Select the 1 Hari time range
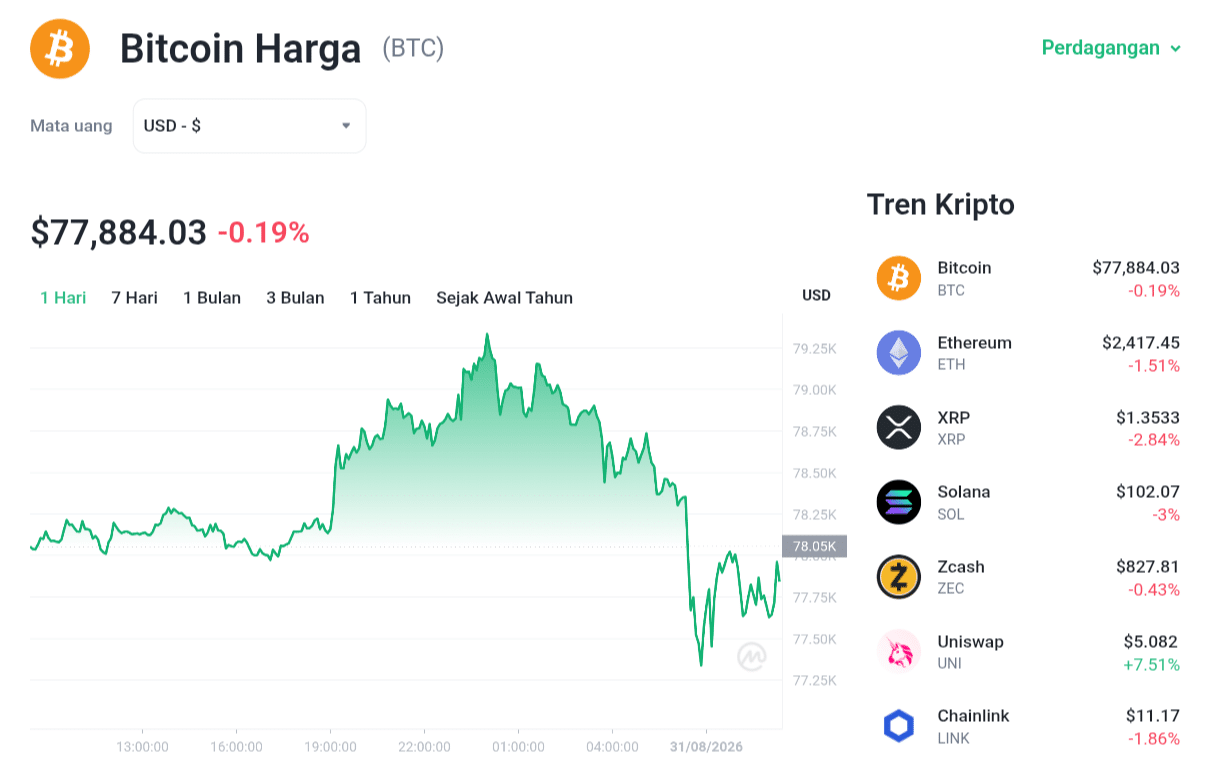This screenshot has width=1220, height=775. (63, 298)
